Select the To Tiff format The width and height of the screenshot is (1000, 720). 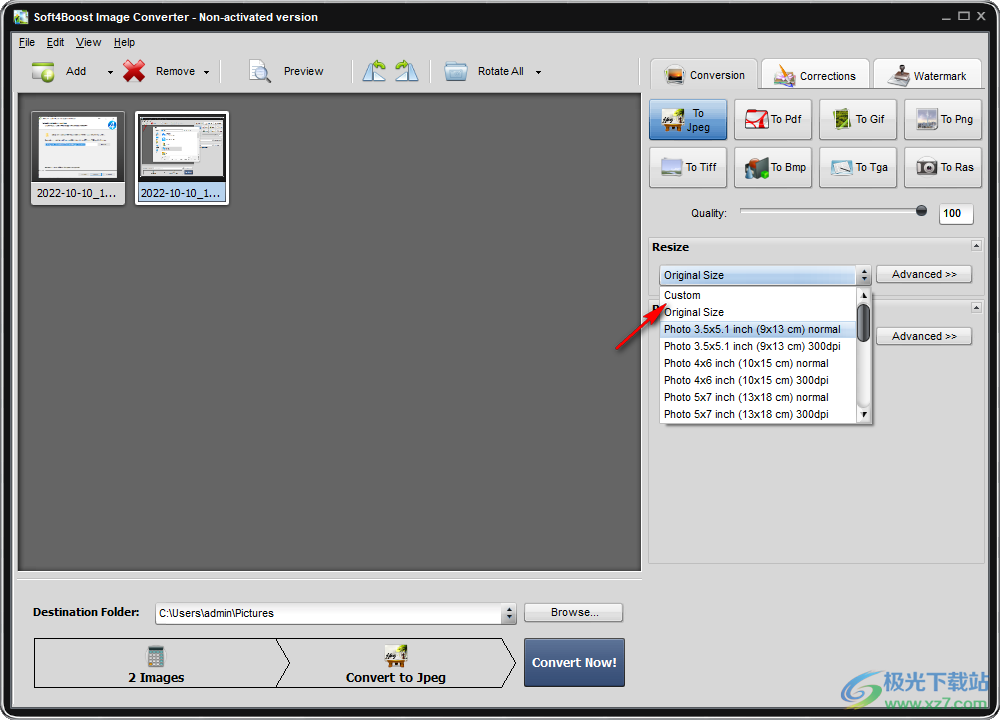(688, 168)
